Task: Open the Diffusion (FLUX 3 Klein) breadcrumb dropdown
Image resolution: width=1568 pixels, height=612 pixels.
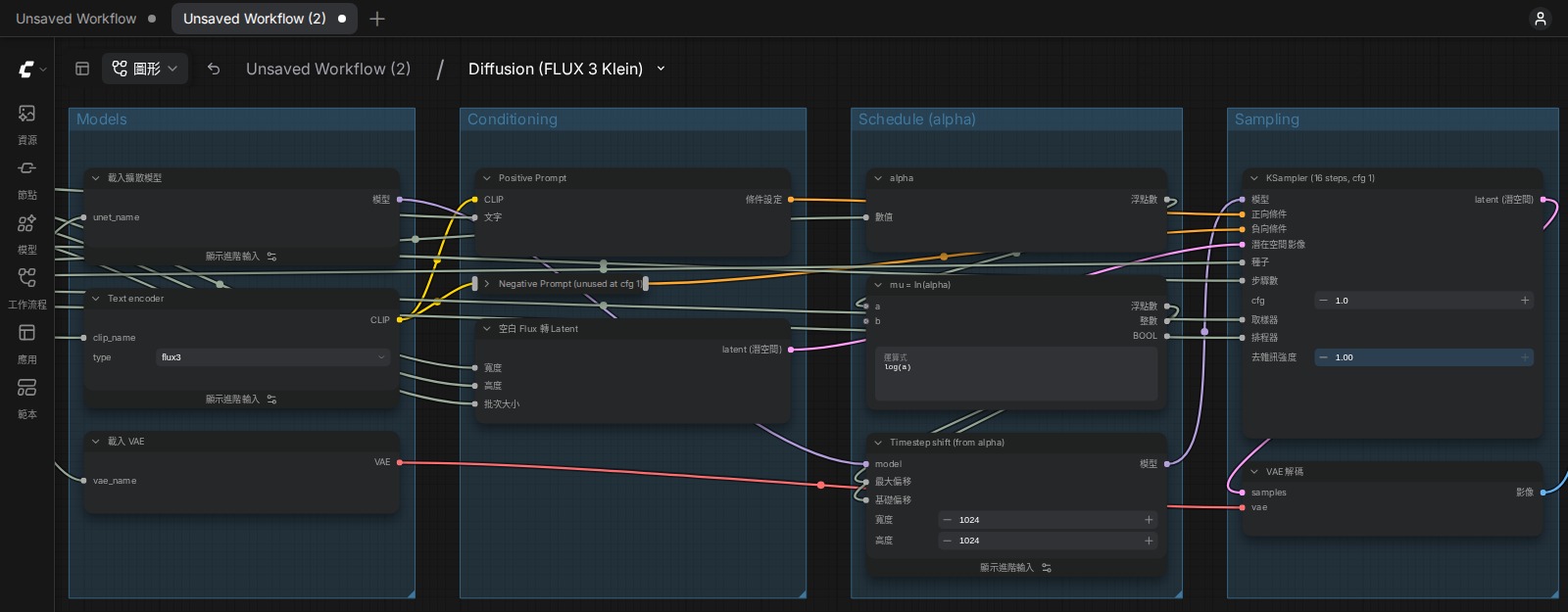Action: 661,69
